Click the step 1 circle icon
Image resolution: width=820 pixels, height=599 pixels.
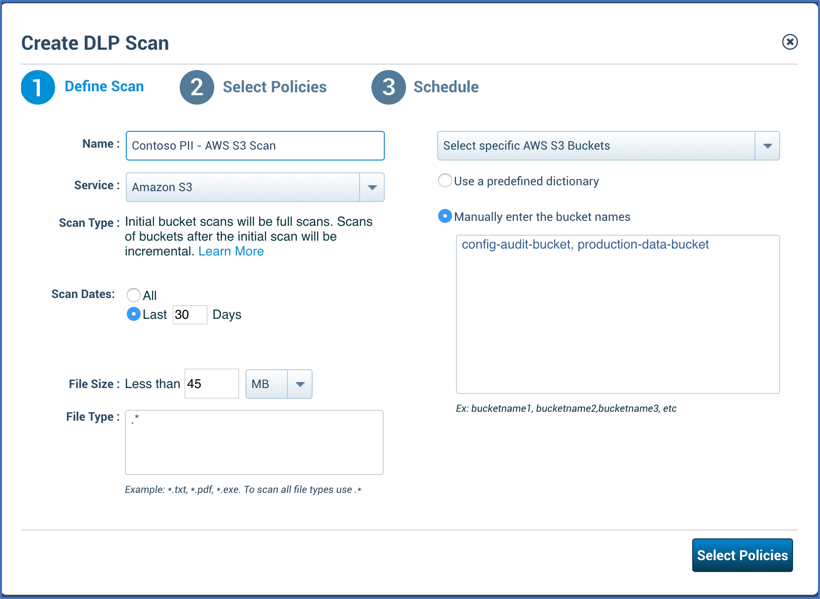click(x=38, y=87)
